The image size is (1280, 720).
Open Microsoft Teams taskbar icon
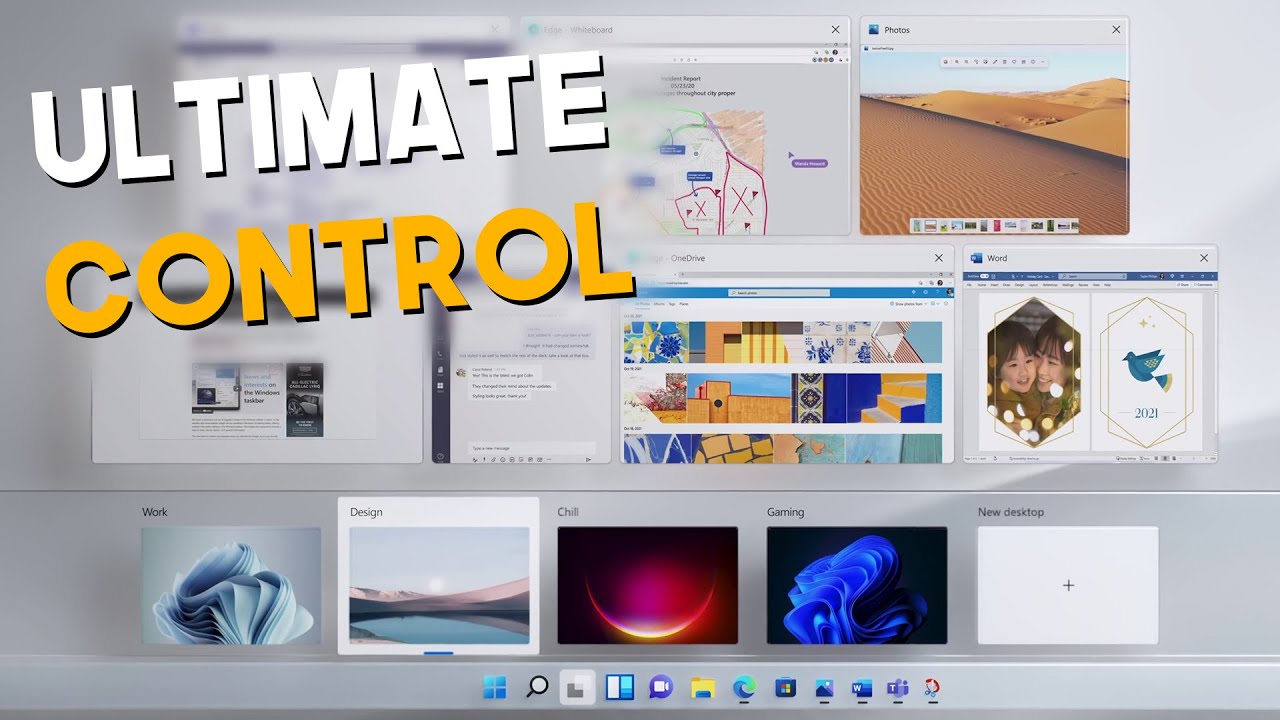(897, 688)
